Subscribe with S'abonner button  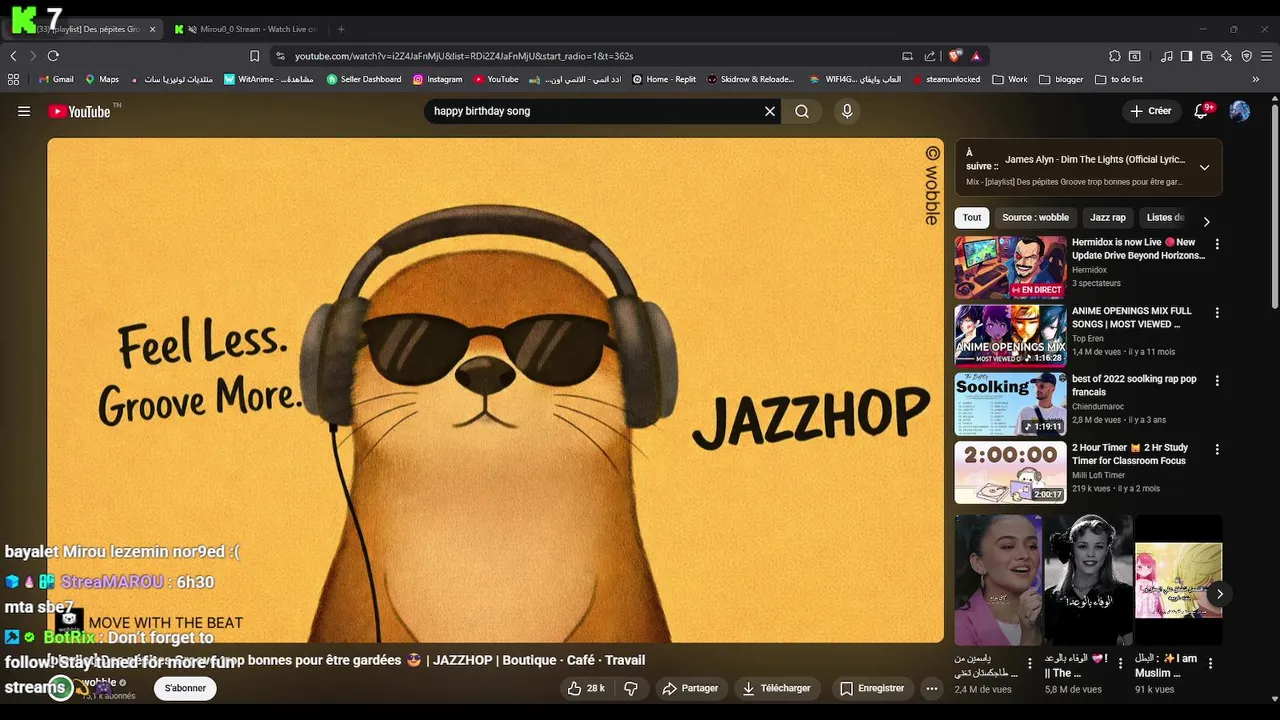click(185, 688)
